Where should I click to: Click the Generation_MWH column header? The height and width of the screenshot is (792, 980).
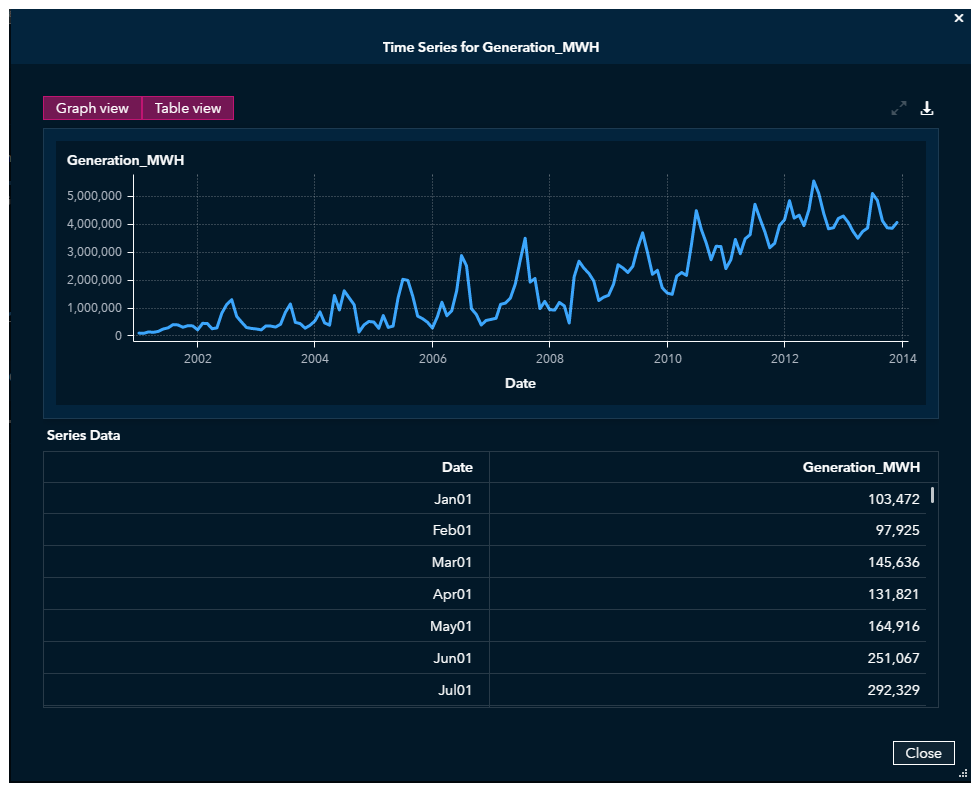pyautogui.click(x=861, y=467)
